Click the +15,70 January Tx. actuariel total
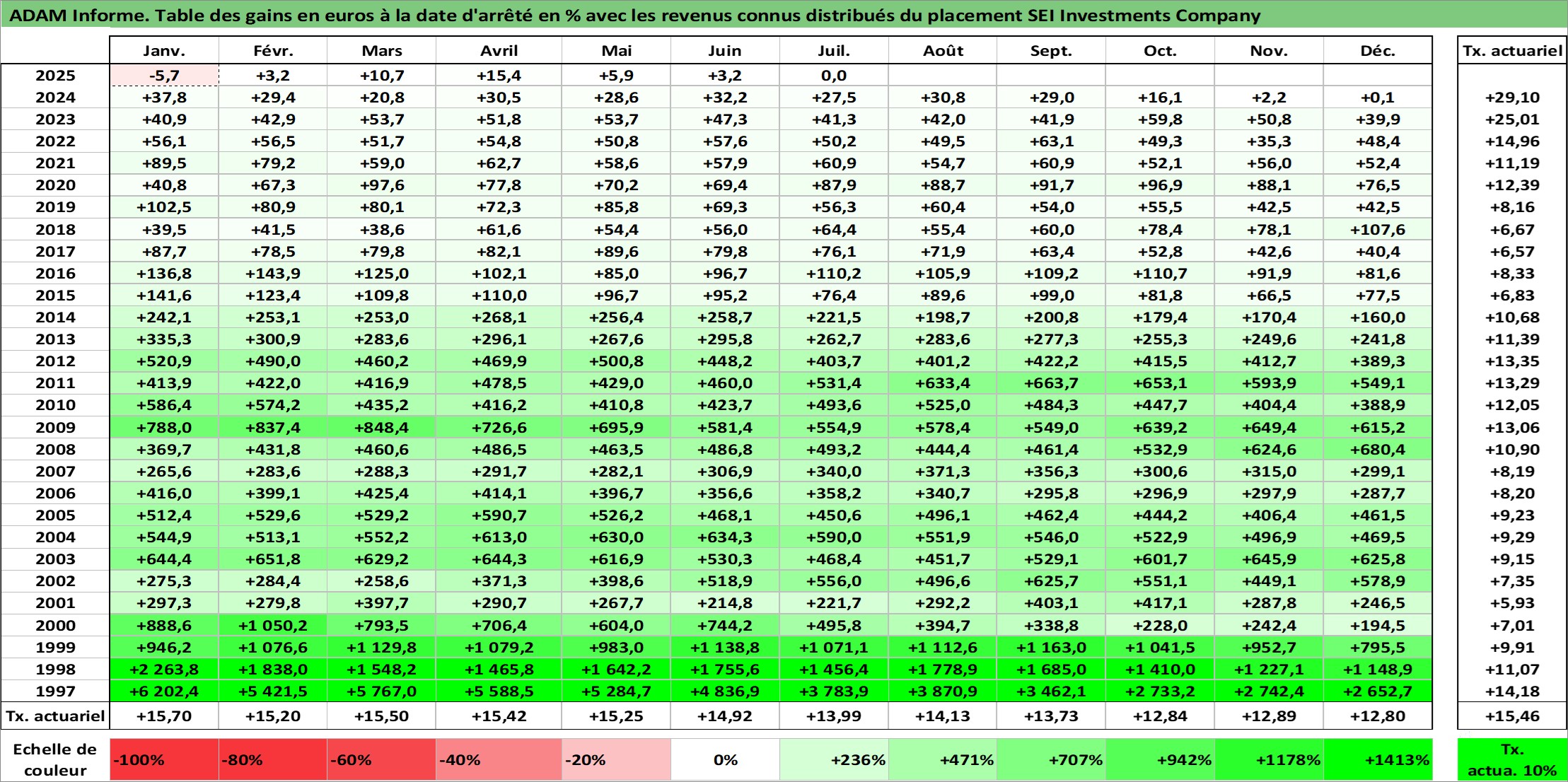1568x782 pixels. tap(164, 716)
